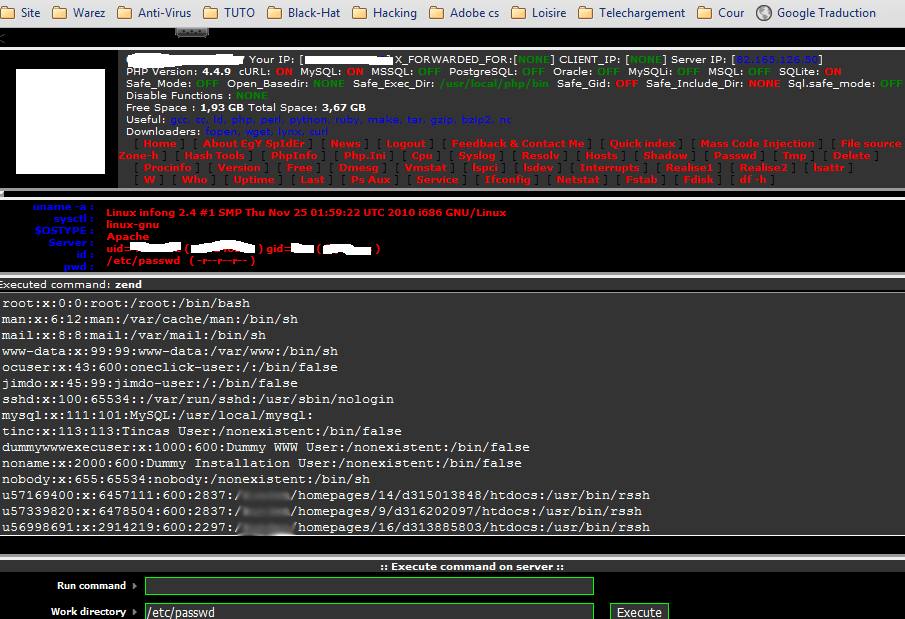Open Mass Code Injection tool
905x619 pixels.
pos(757,144)
